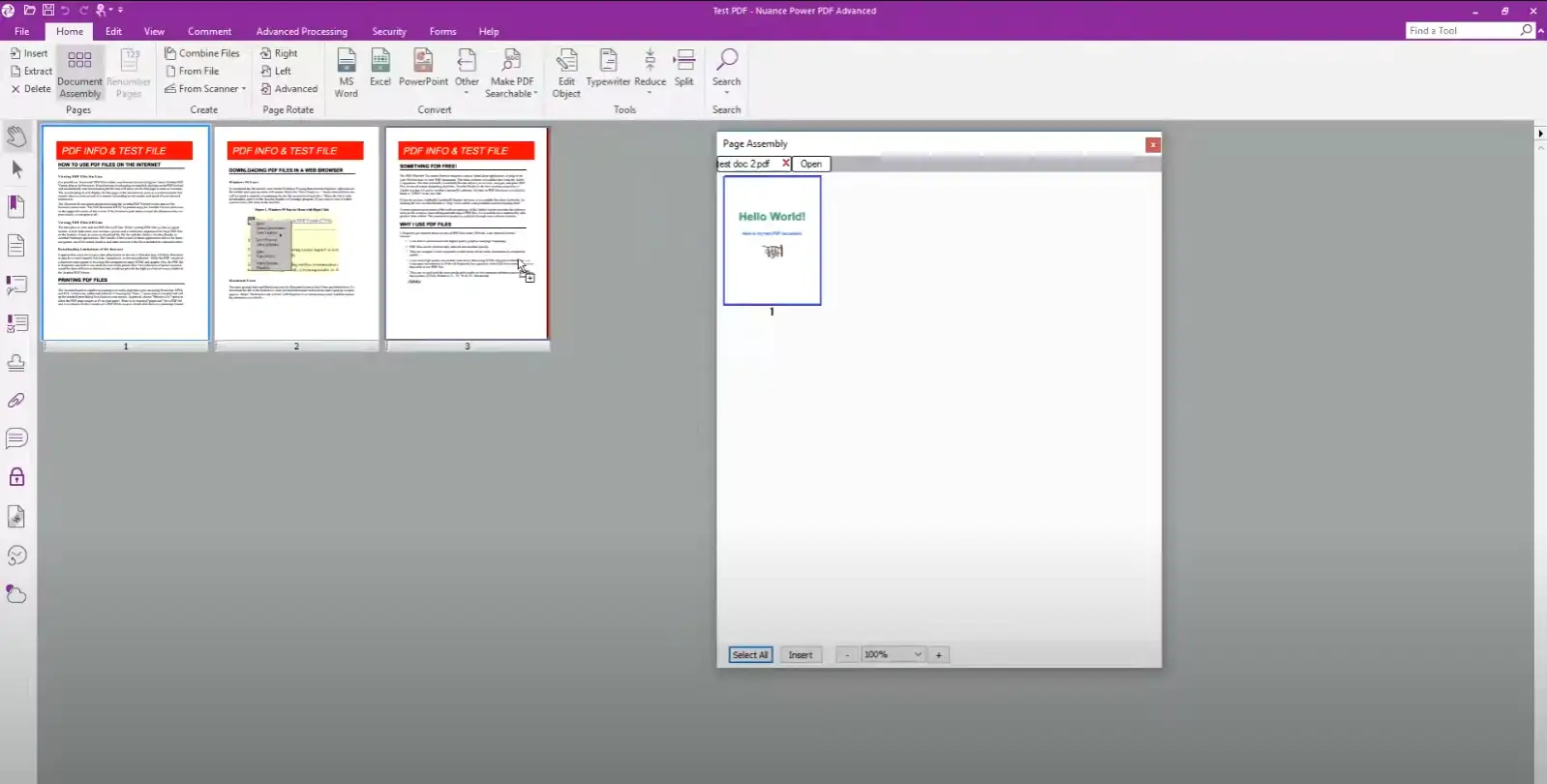
Task: Expand Make PDF Searchable options
Action: 536,94
